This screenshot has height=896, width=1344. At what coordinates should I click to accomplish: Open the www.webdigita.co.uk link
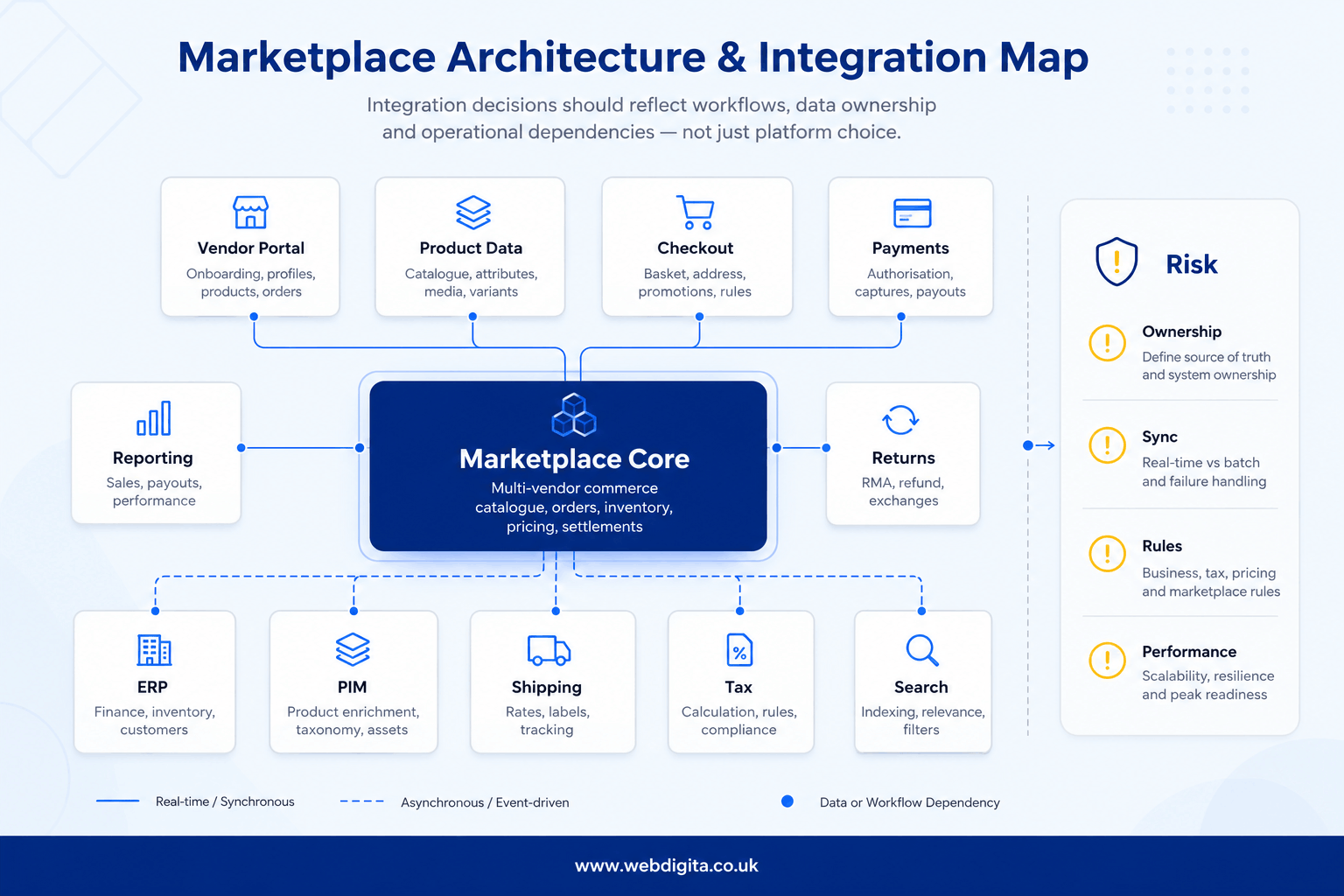pyautogui.click(x=667, y=866)
